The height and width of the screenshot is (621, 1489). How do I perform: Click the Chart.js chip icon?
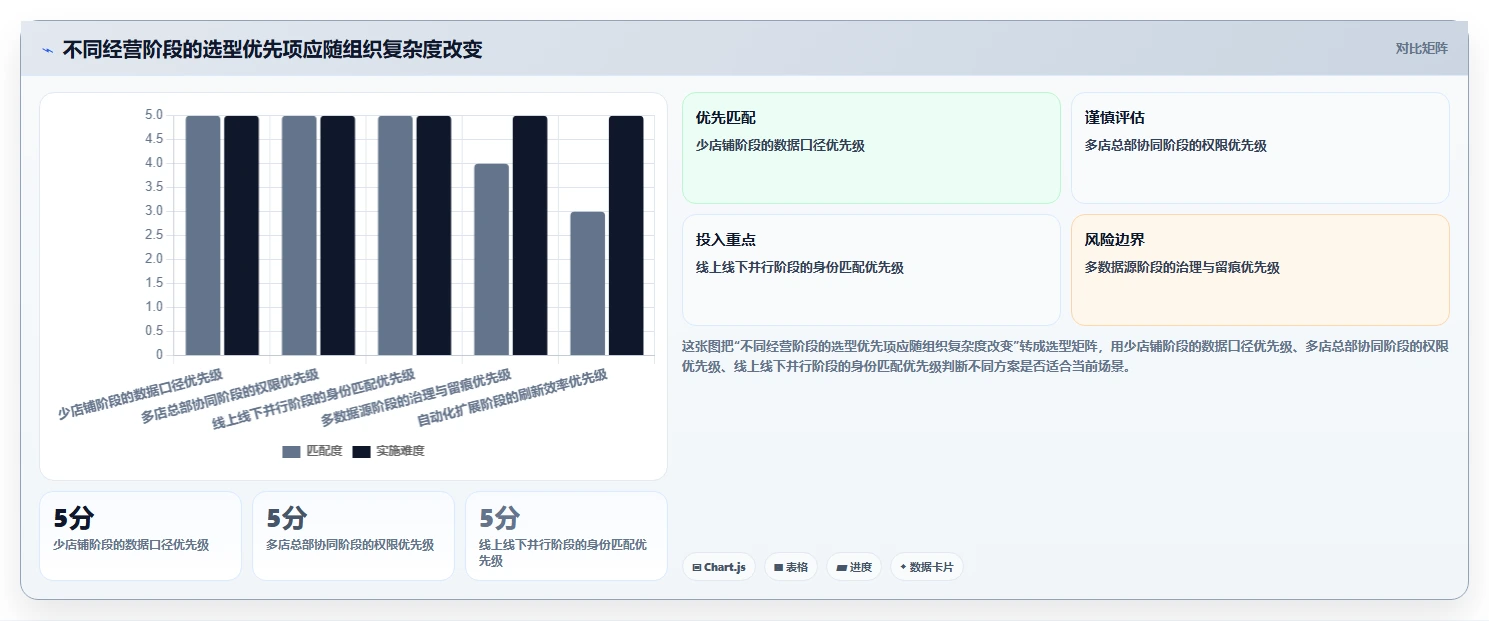coord(697,567)
